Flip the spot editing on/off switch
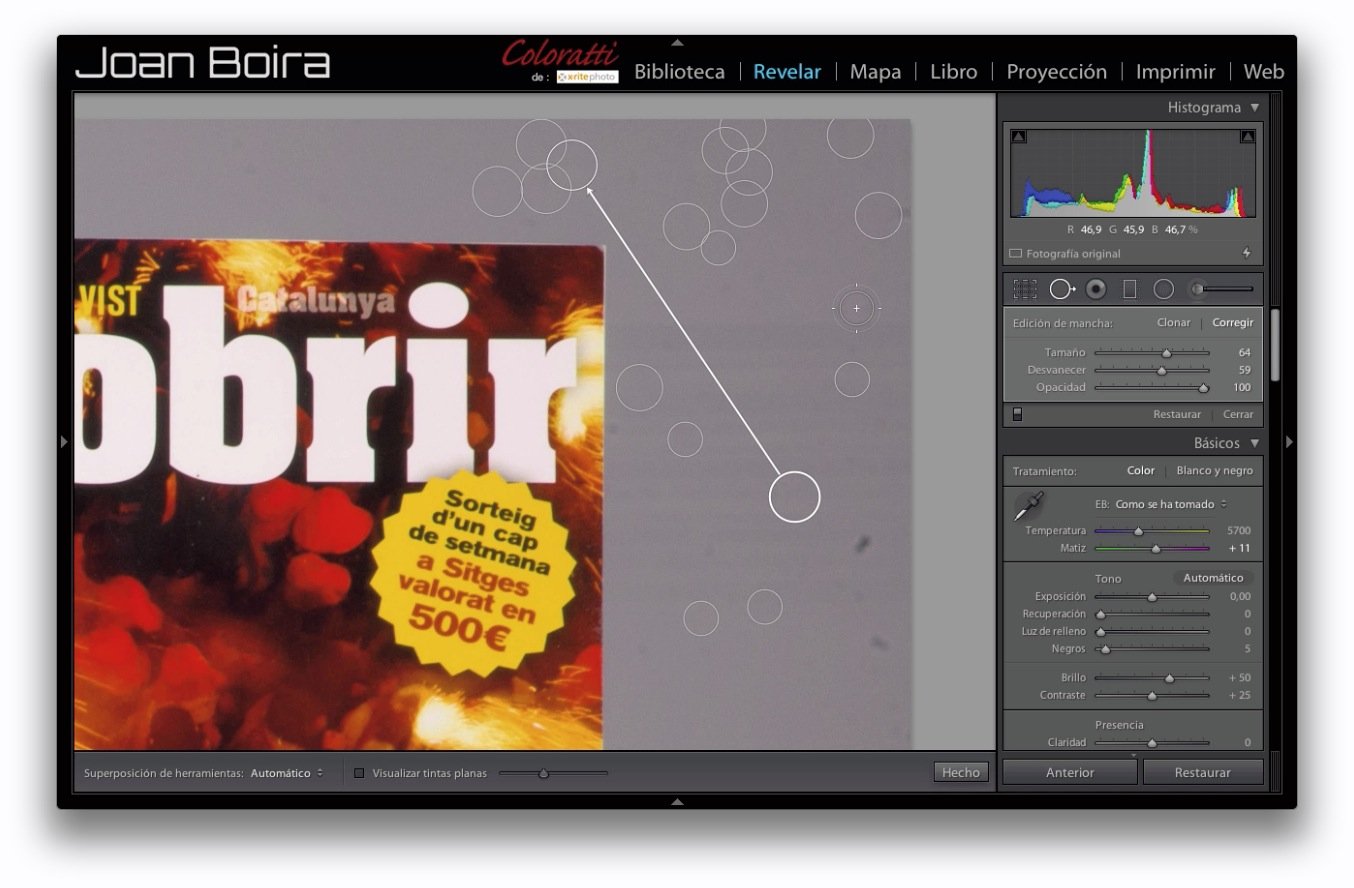 [1017, 414]
